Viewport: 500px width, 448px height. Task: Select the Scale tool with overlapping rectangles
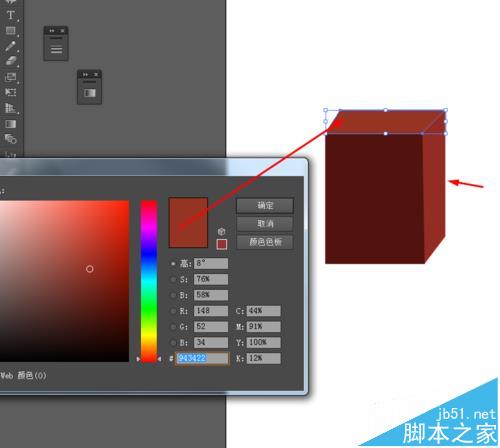coord(11,77)
